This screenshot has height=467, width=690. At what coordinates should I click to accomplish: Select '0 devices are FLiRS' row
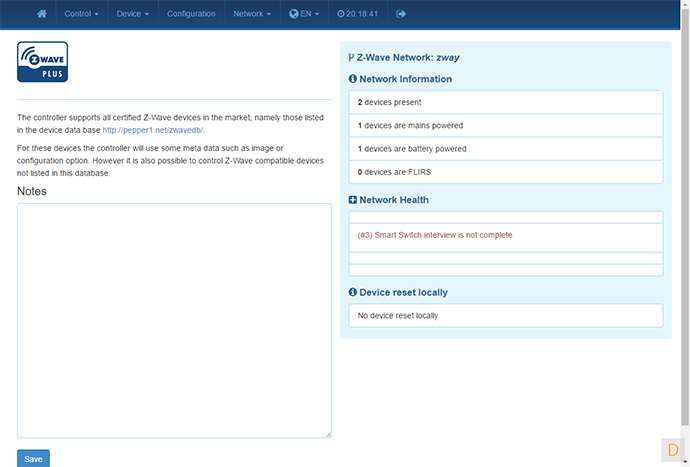tap(506, 172)
